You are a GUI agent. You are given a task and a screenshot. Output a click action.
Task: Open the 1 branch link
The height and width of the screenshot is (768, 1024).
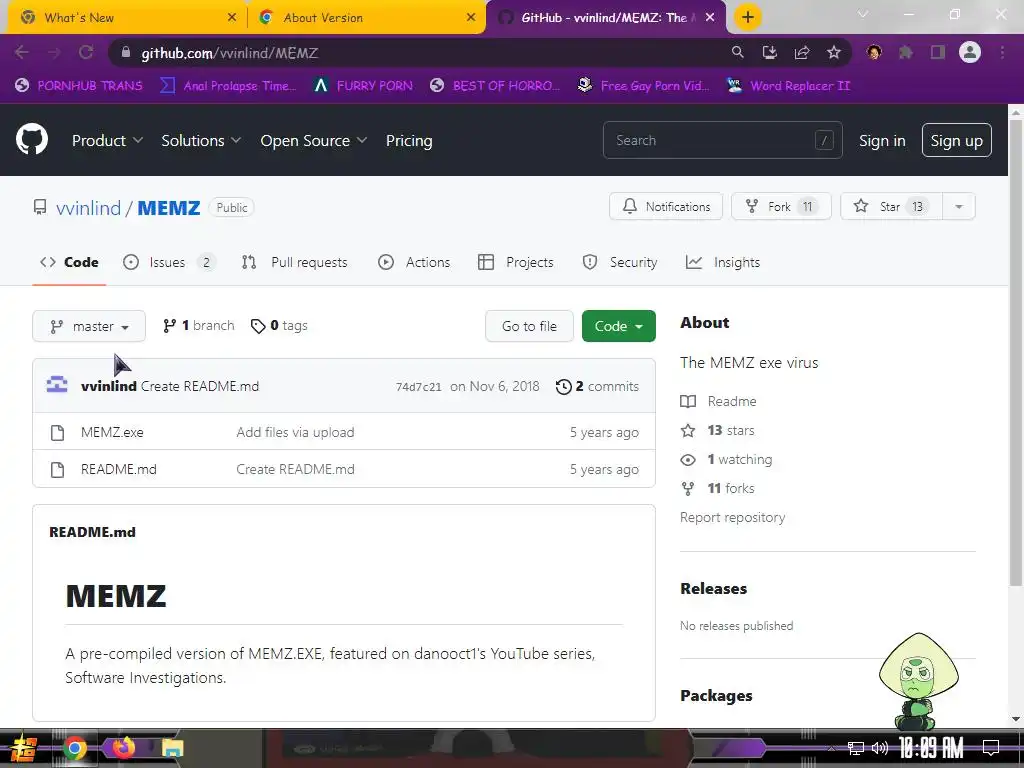pos(199,325)
